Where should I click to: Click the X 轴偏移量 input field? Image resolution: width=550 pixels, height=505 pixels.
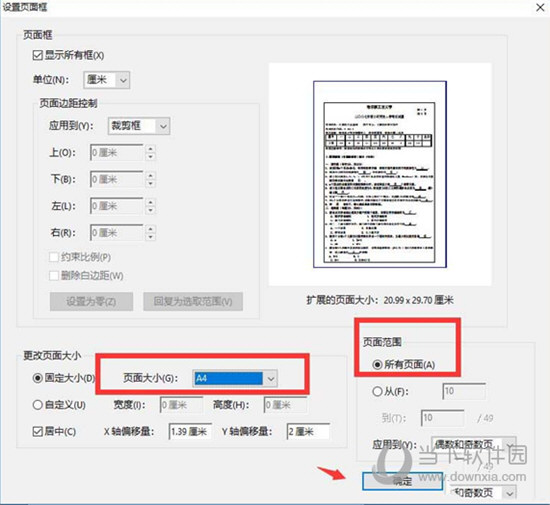[x=190, y=432]
